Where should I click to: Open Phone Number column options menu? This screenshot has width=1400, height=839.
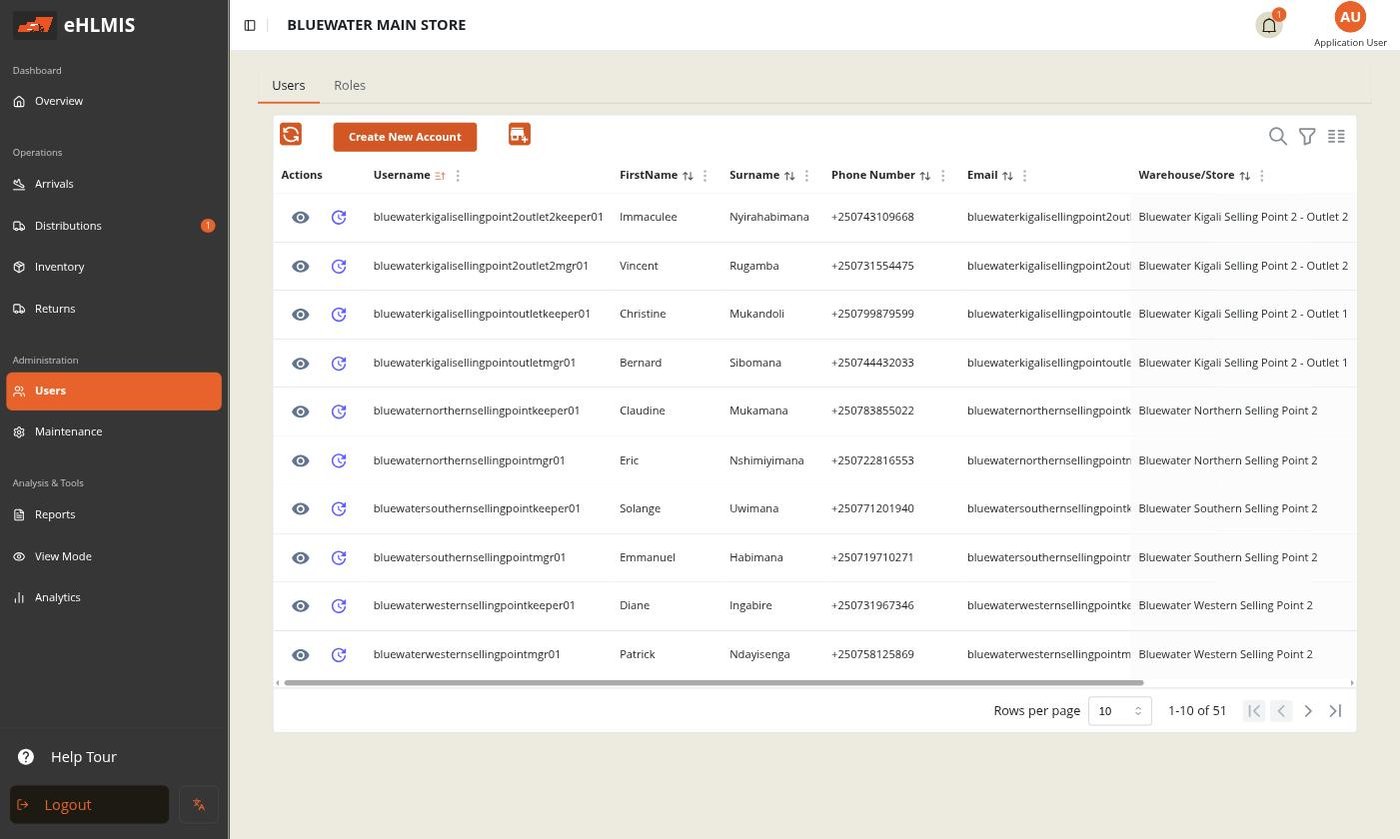point(943,176)
